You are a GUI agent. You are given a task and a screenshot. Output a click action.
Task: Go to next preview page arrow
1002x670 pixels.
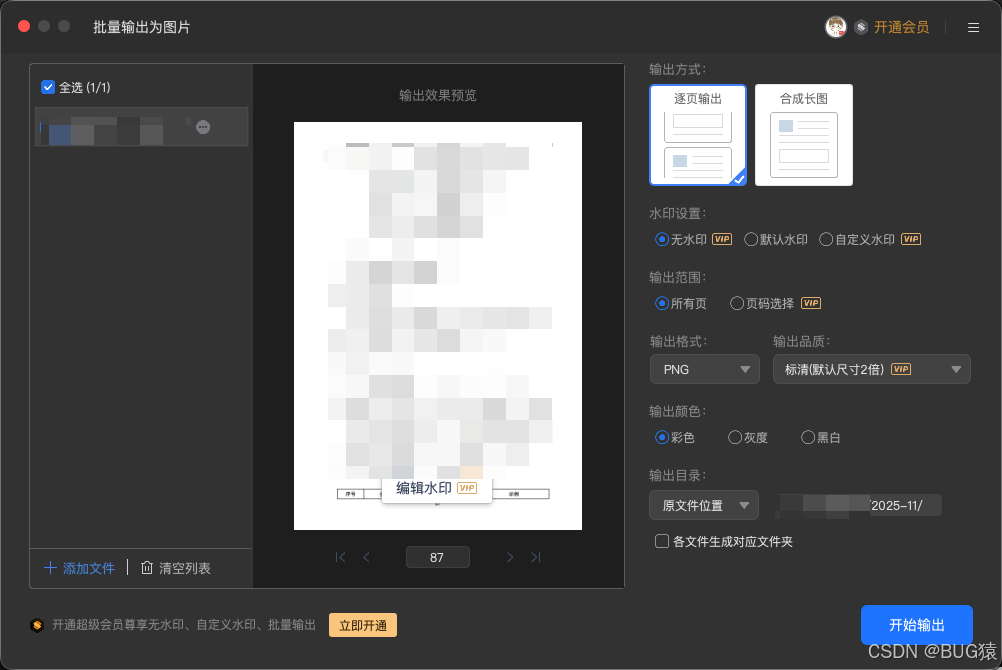pyautogui.click(x=510, y=557)
